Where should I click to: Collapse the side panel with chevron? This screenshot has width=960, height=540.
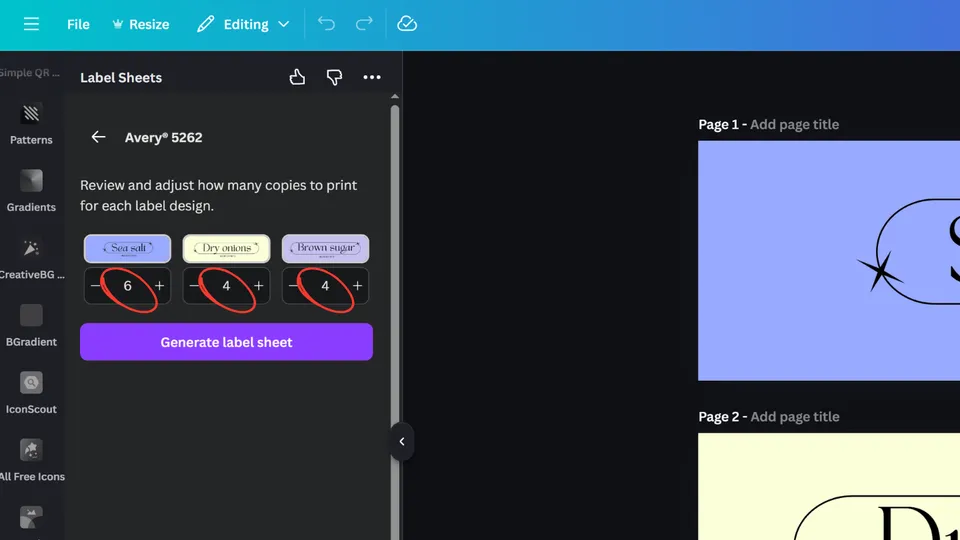pos(402,441)
